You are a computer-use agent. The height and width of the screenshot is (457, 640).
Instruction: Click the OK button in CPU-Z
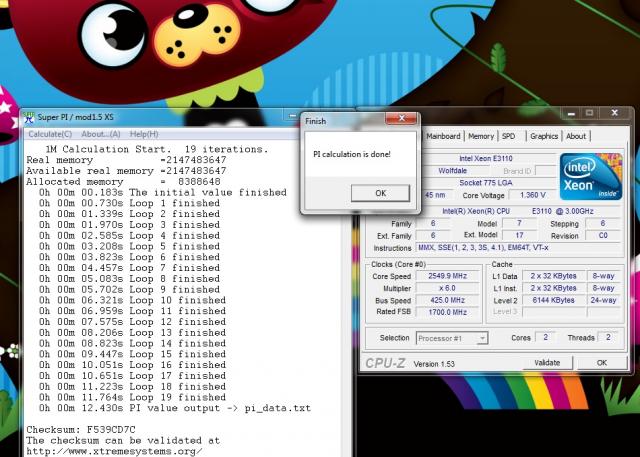pyautogui.click(x=602, y=363)
